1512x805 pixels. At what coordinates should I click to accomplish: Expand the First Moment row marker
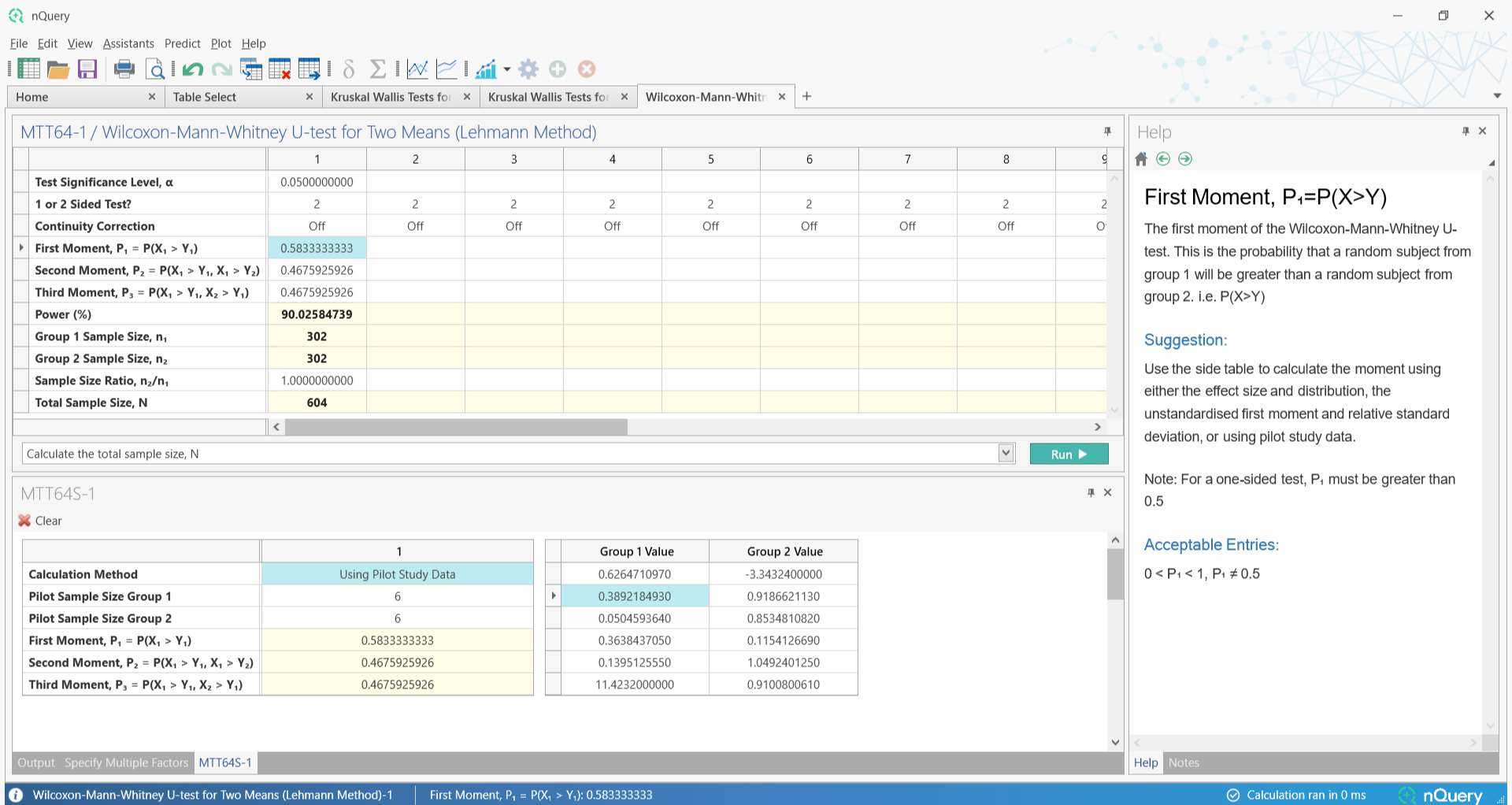click(x=21, y=247)
